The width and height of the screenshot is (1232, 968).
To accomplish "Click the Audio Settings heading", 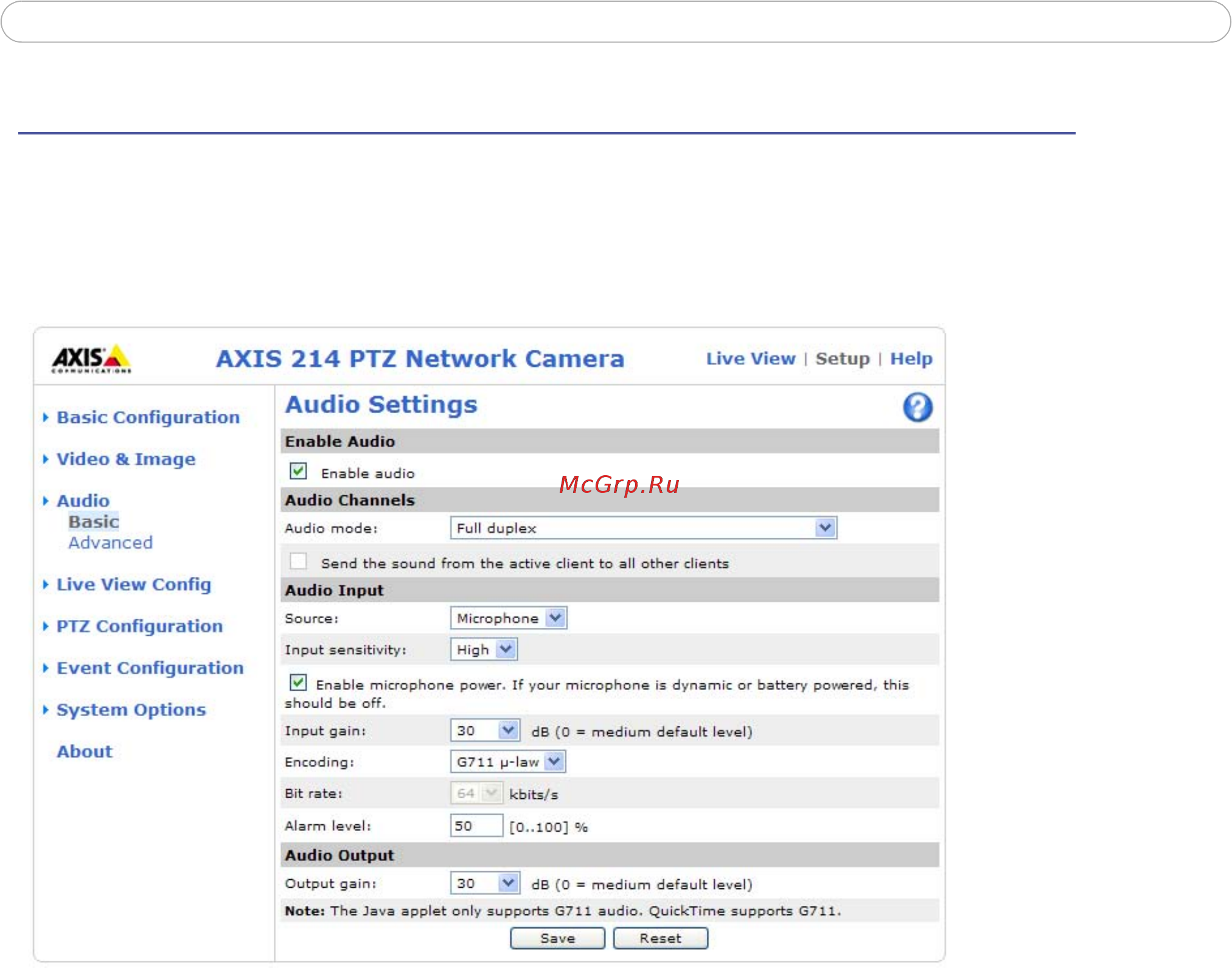I will click(x=381, y=405).
